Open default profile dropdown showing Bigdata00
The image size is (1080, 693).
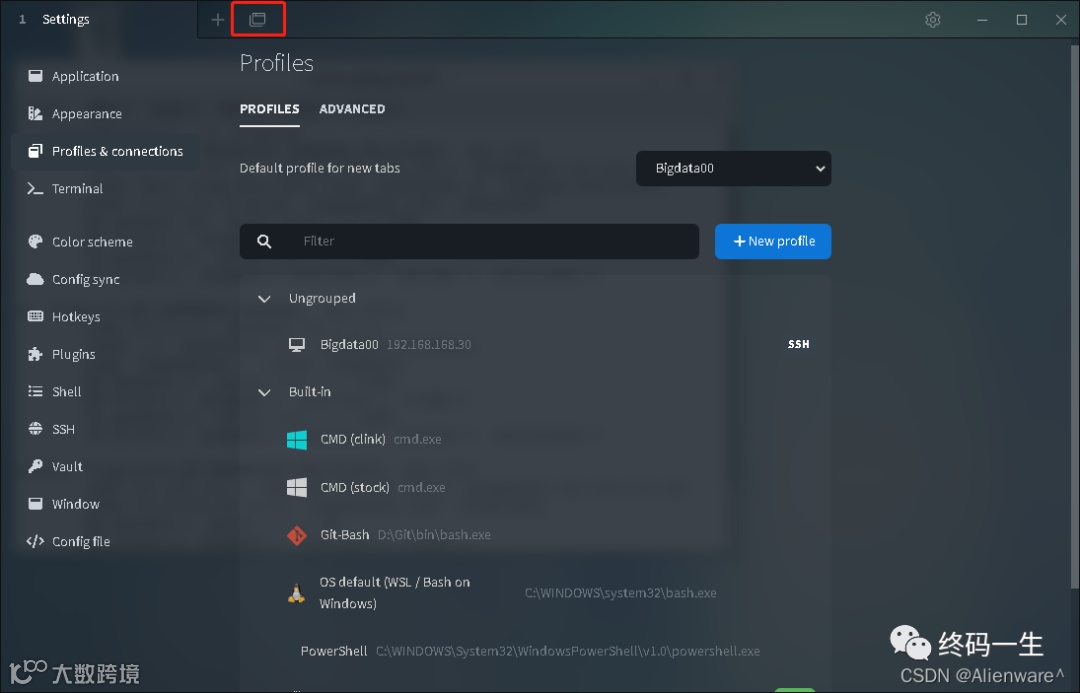[x=734, y=168]
